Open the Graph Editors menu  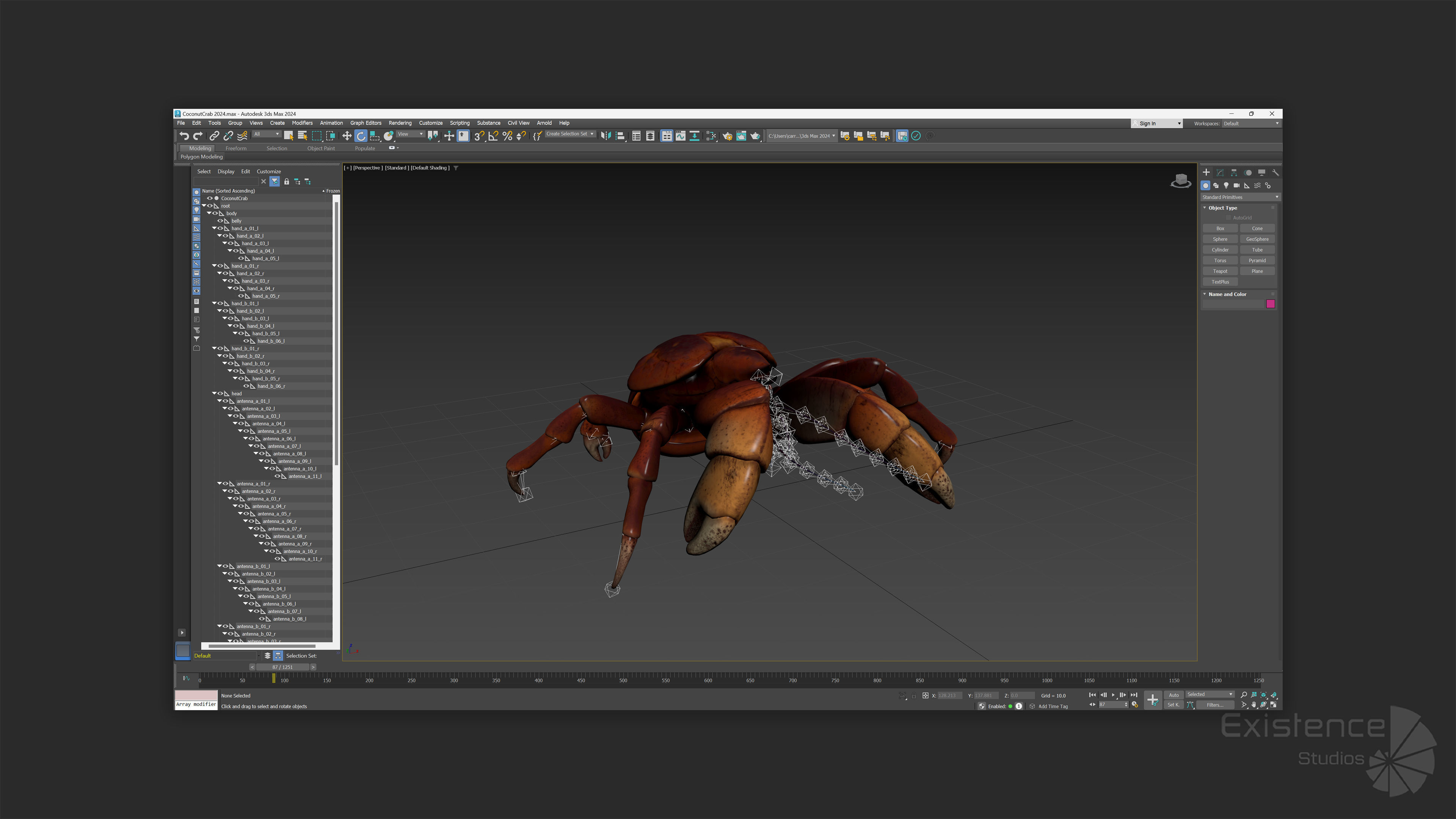tap(366, 122)
